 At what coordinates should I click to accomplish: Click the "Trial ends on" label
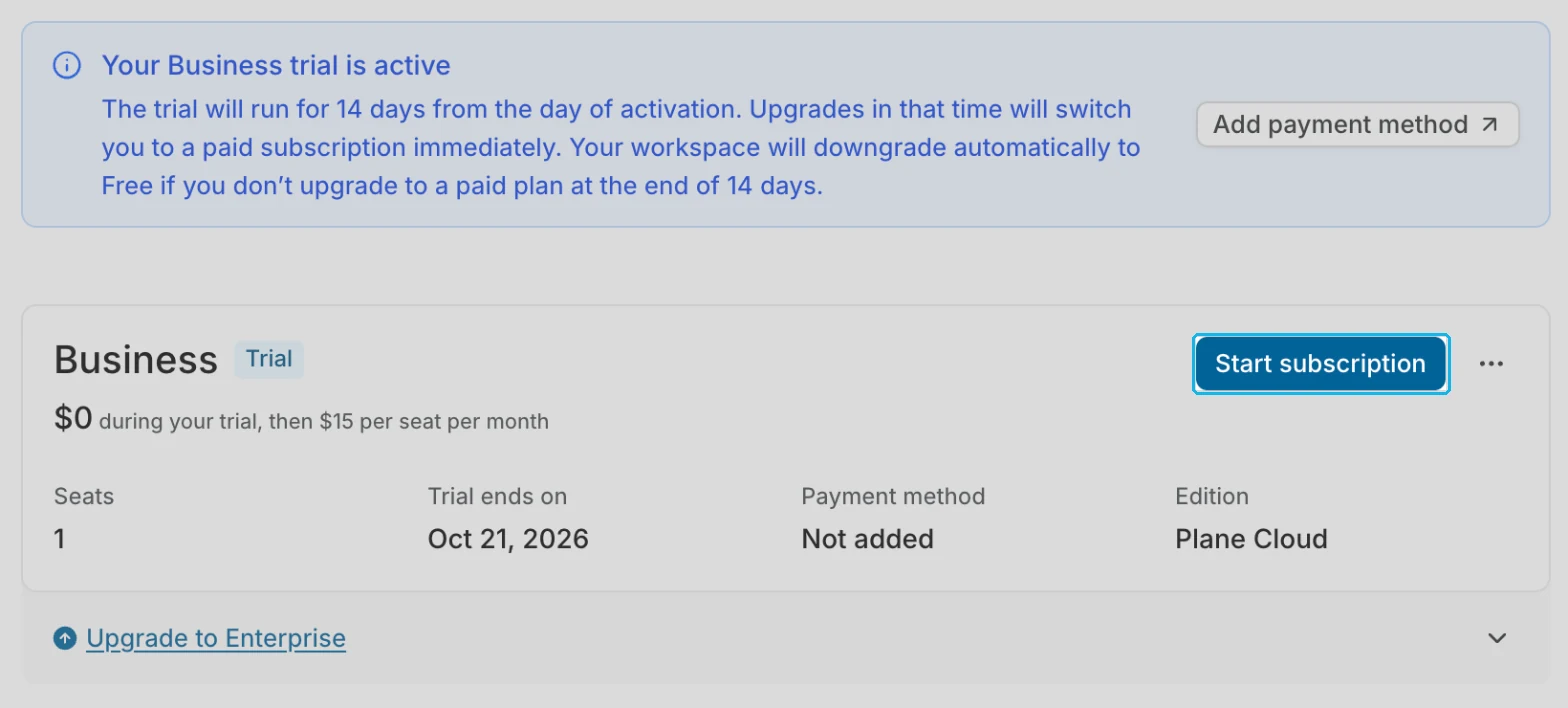pyautogui.click(x=497, y=496)
